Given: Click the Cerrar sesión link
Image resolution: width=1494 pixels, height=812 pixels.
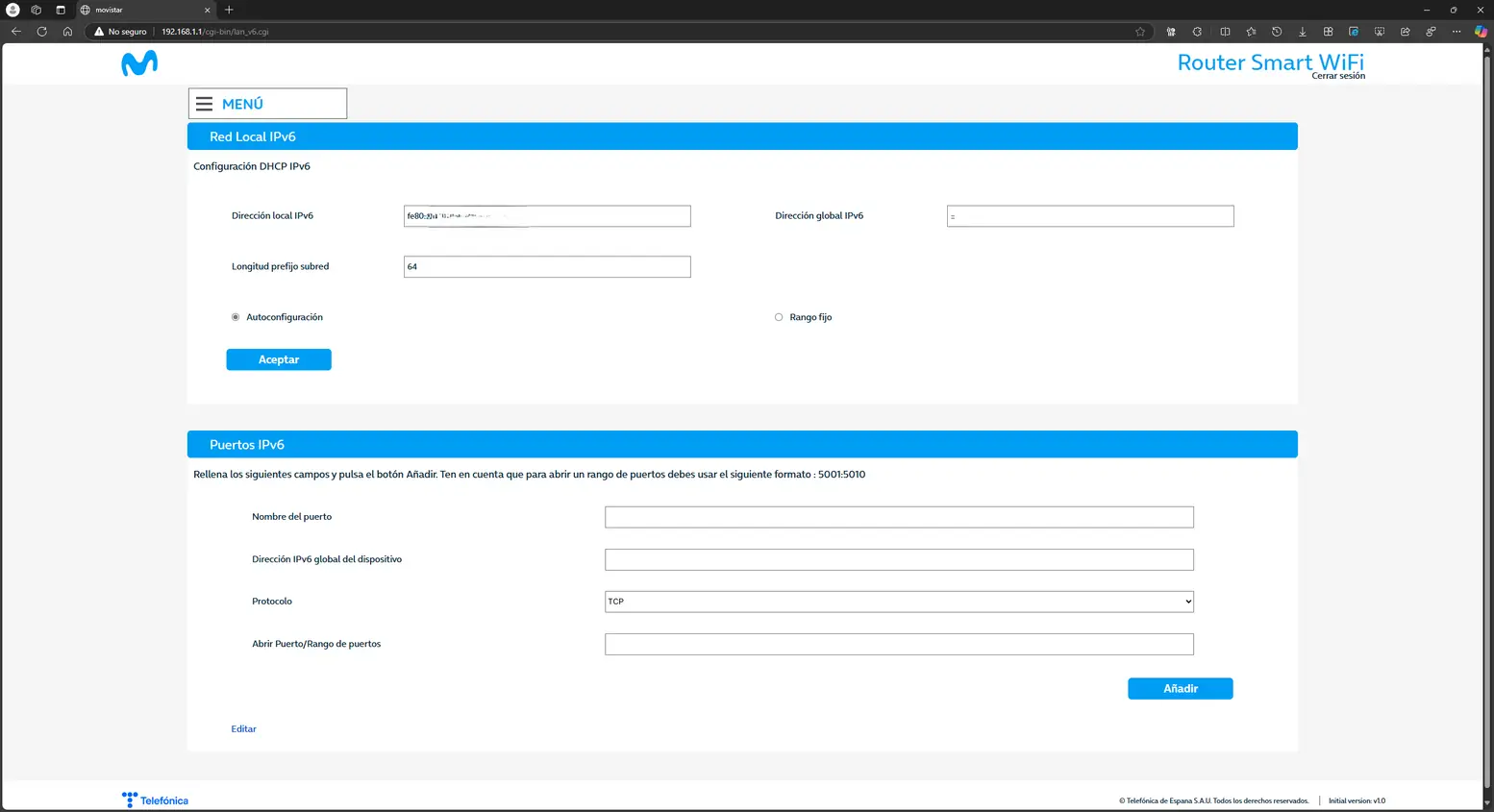Looking at the screenshot, I should (1338, 76).
